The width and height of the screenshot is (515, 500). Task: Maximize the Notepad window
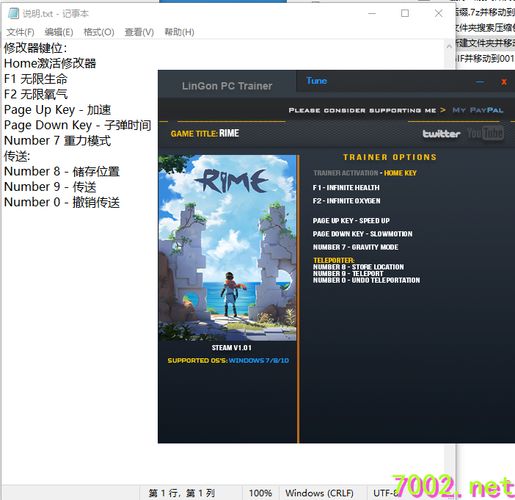pos(405,13)
